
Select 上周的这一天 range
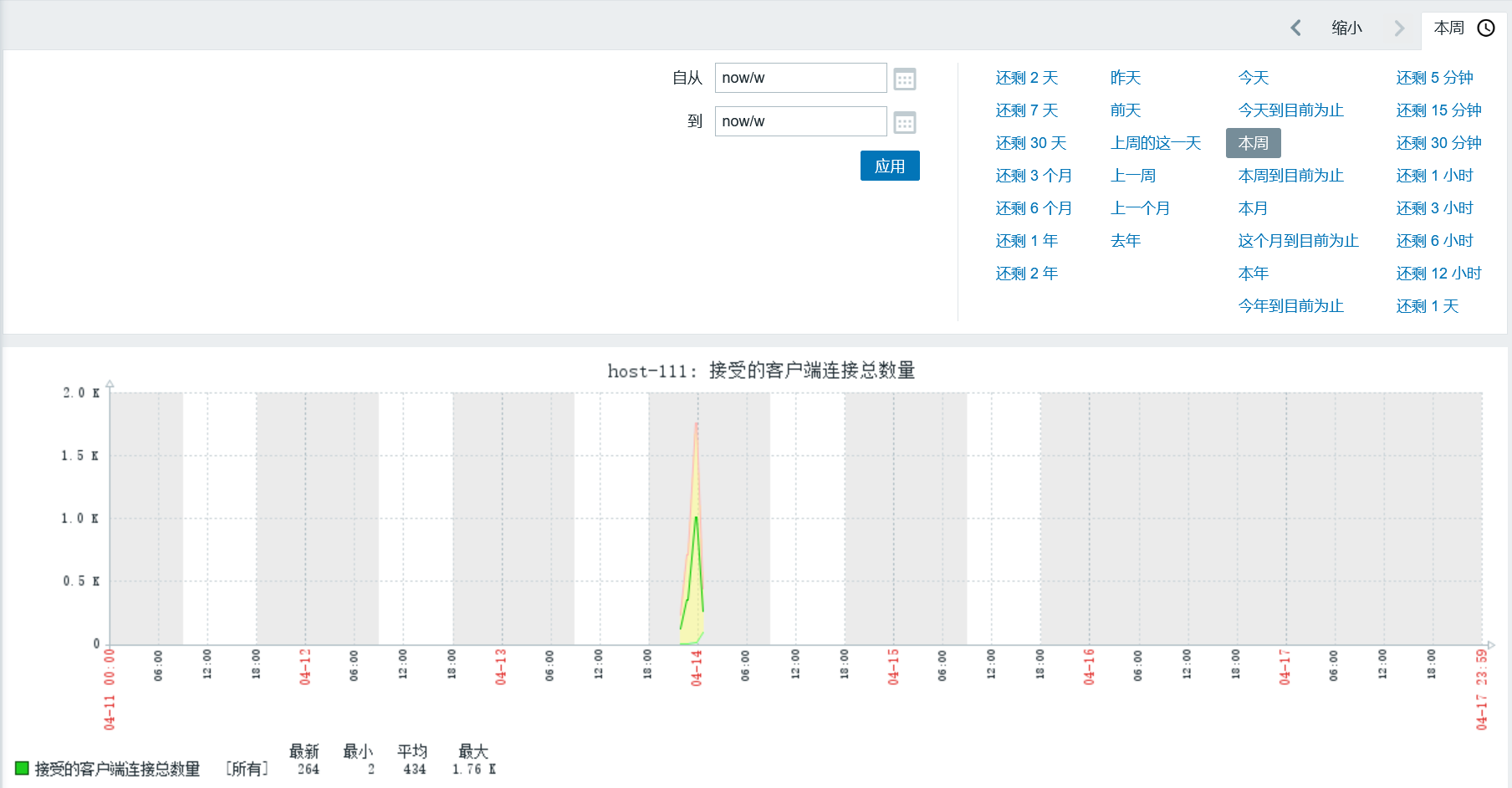(x=1156, y=143)
